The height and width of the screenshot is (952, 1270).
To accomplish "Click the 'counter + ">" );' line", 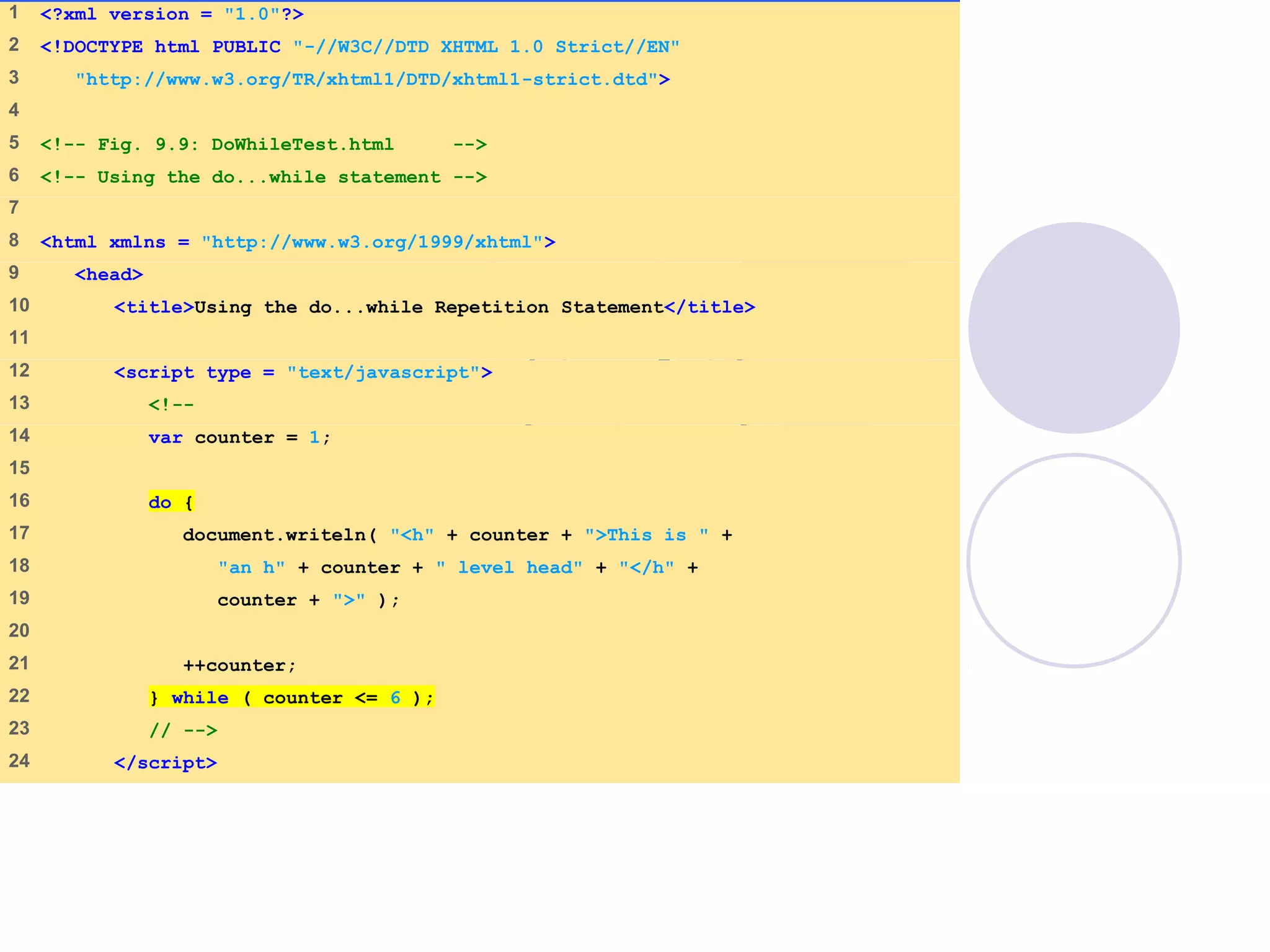I will pyautogui.click(x=308, y=600).
